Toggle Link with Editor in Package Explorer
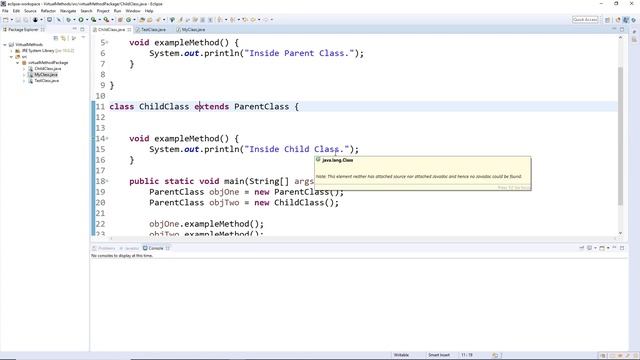 coord(64,38)
